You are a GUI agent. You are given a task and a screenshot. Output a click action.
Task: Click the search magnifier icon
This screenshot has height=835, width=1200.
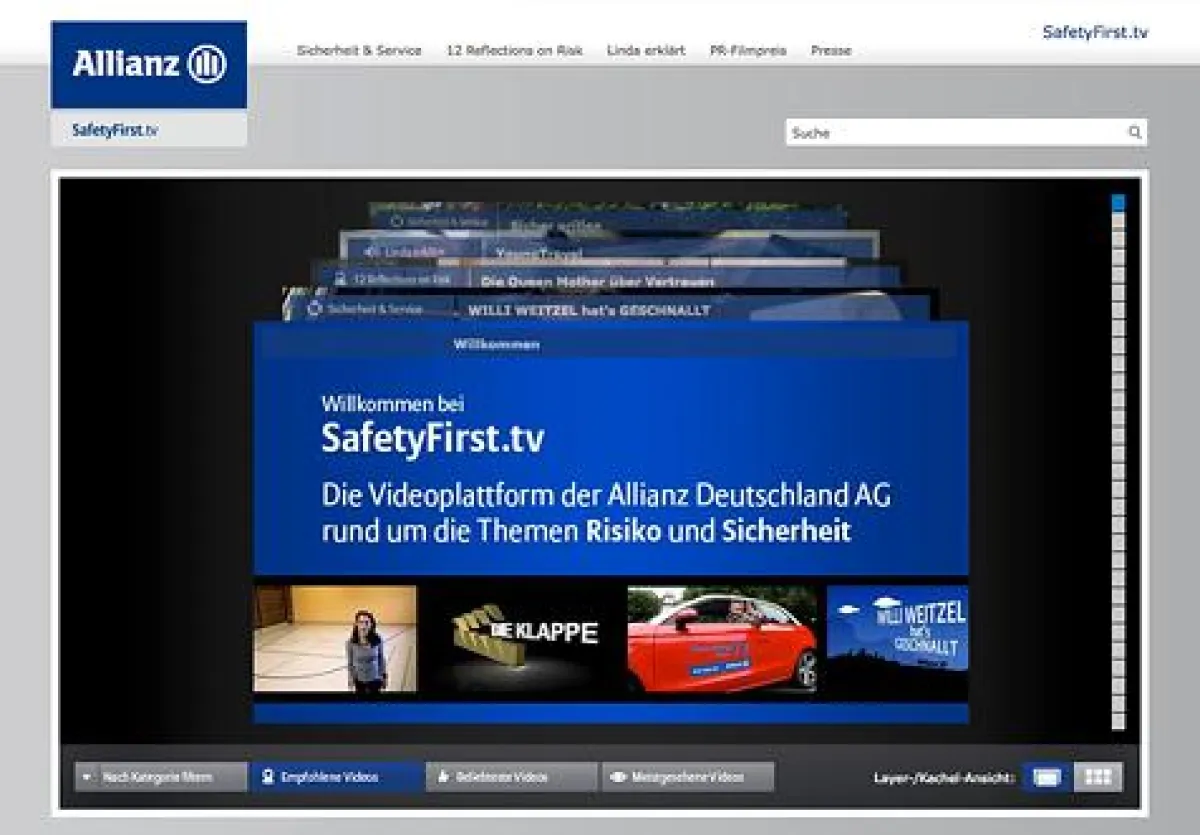click(x=1134, y=131)
